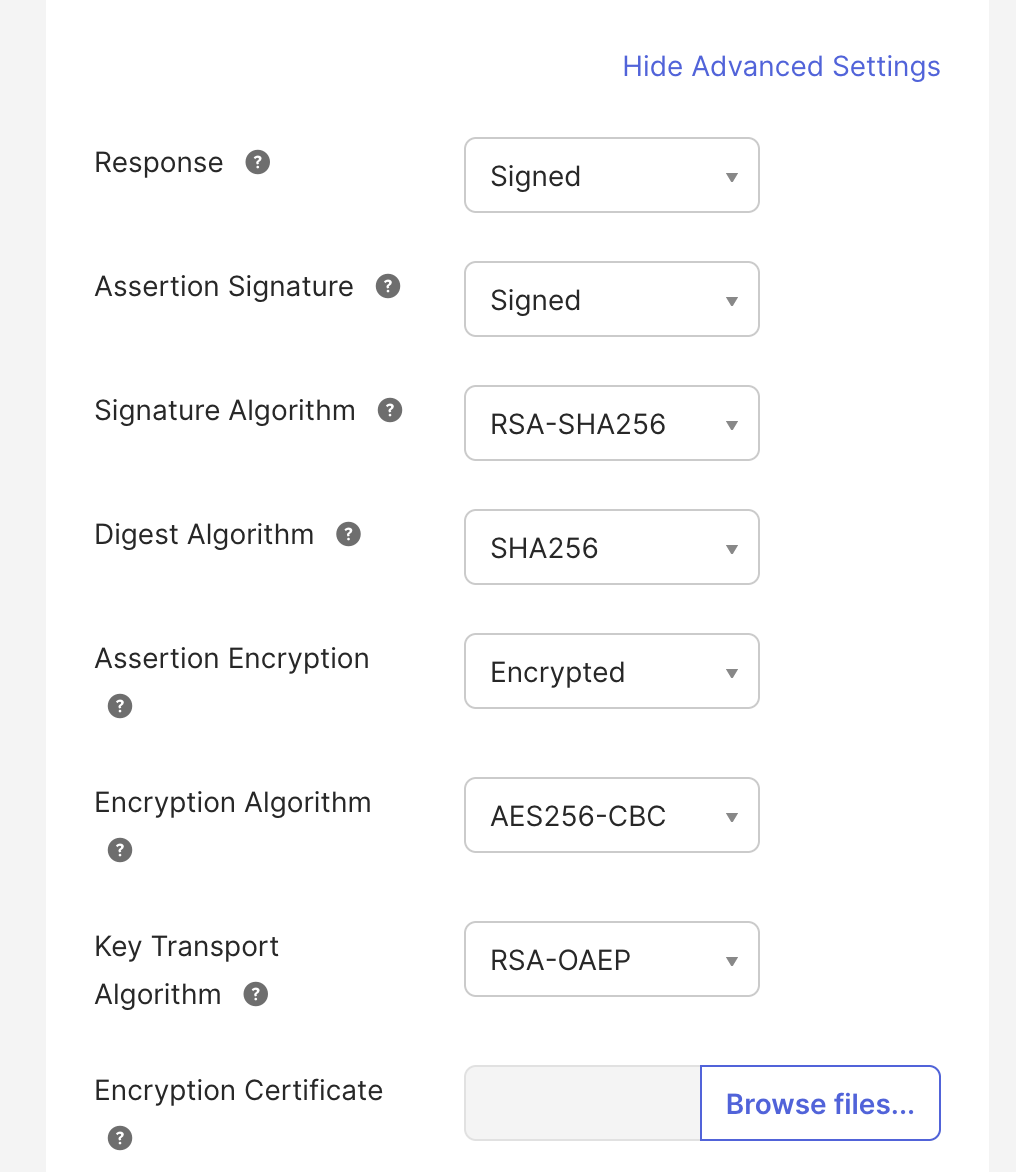Open the AES256-CBC Encryption Algorithm dropdown
The width and height of the screenshot is (1016, 1172).
(611, 815)
